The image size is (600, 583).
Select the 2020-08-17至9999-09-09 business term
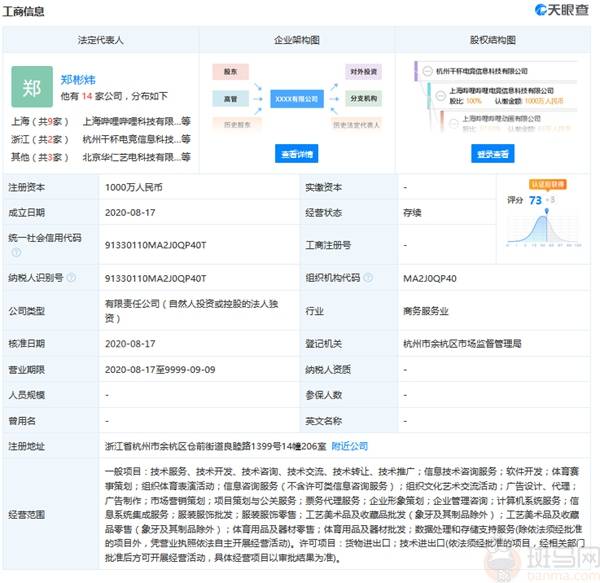click(x=160, y=370)
